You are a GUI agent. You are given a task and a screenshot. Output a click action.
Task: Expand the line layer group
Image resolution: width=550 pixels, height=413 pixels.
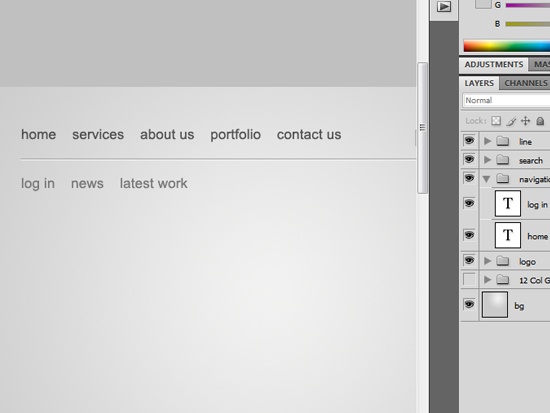487,141
